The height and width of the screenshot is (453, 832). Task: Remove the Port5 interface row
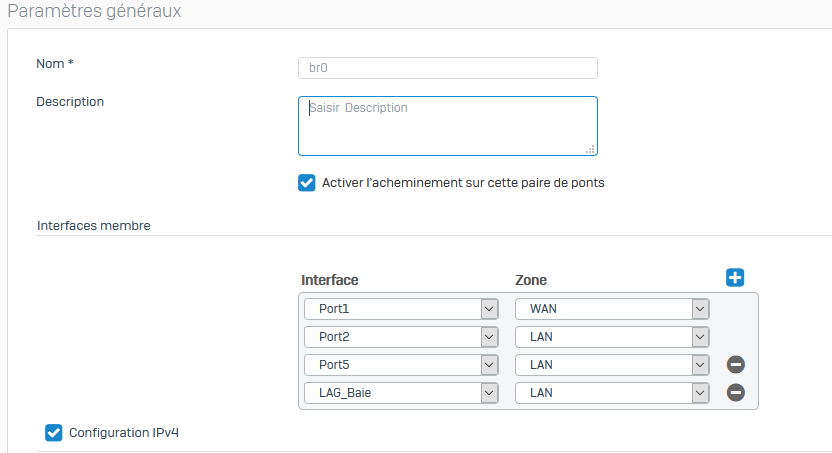pyautogui.click(x=735, y=364)
